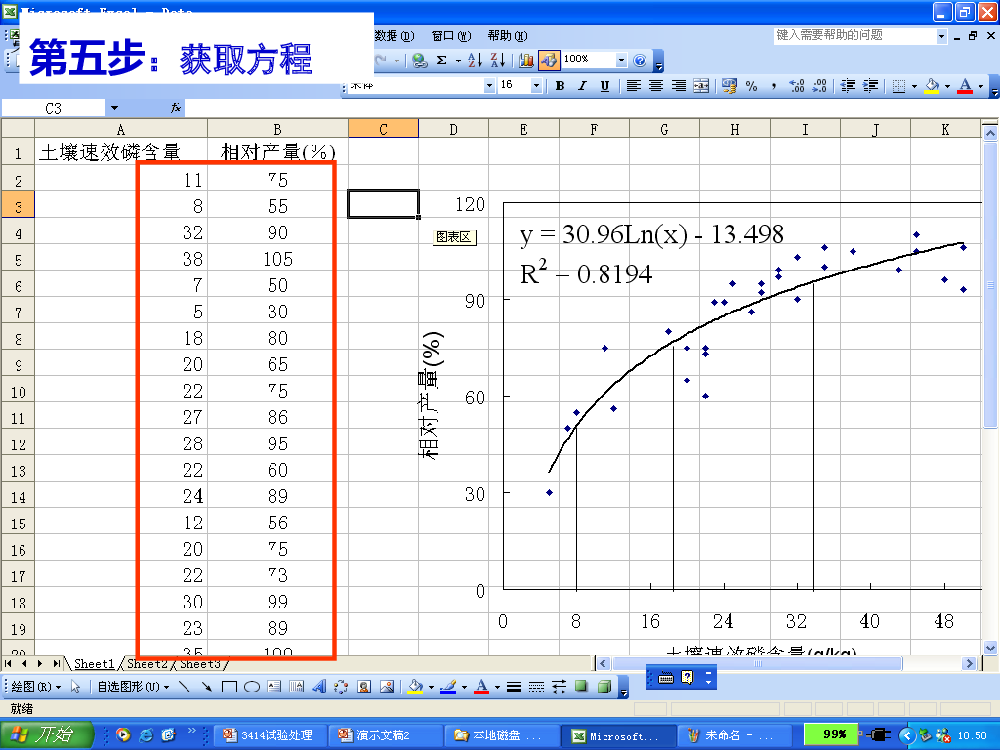Toggle underline formatting

click(x=605, y=85)
